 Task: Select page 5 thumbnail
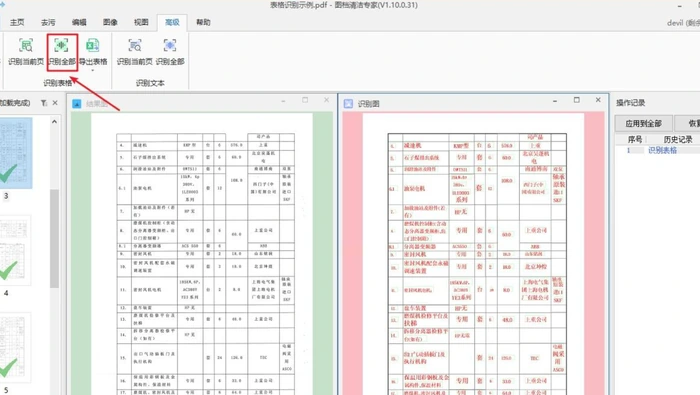coord(16,348)
